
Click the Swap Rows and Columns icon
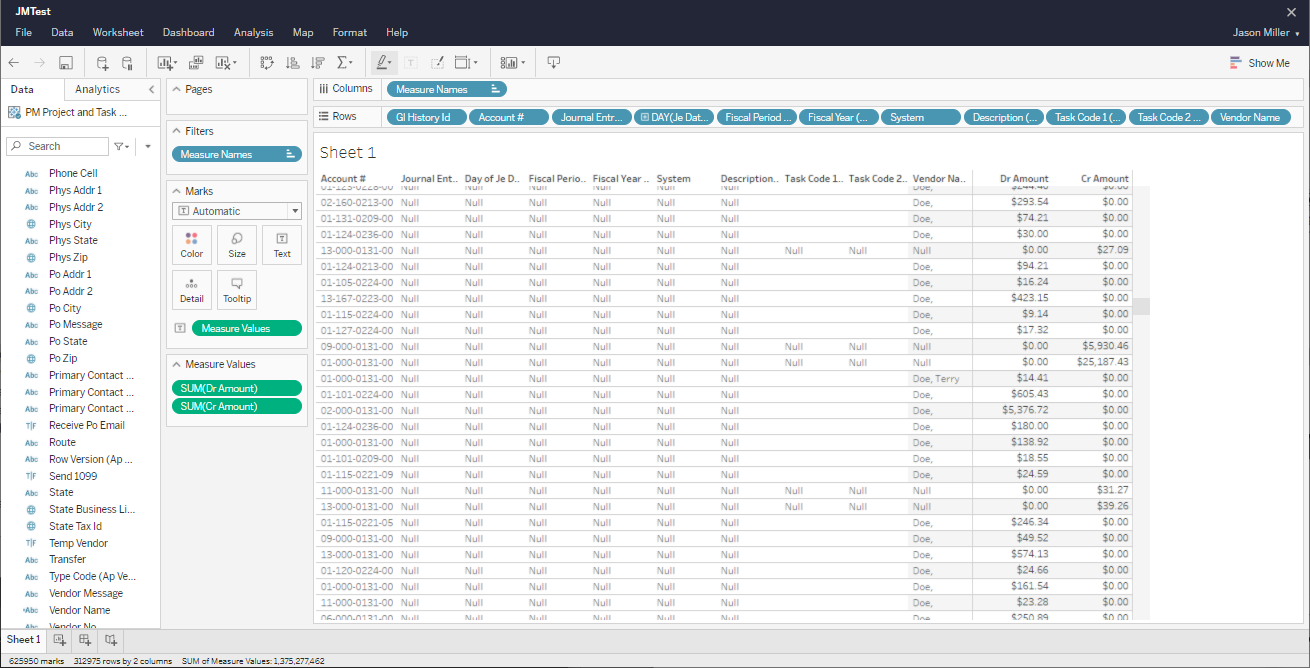pyautogui.click(x=267, y=63)
